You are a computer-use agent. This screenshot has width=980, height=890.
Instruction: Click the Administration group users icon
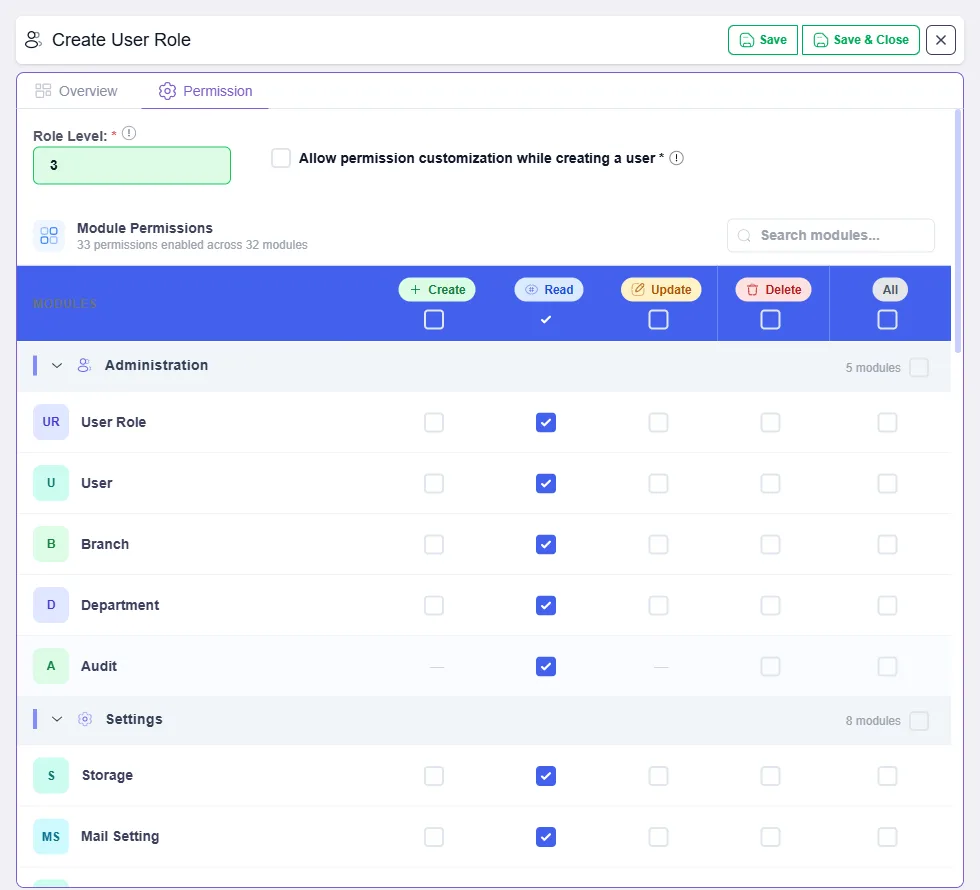tap(84, 366)
